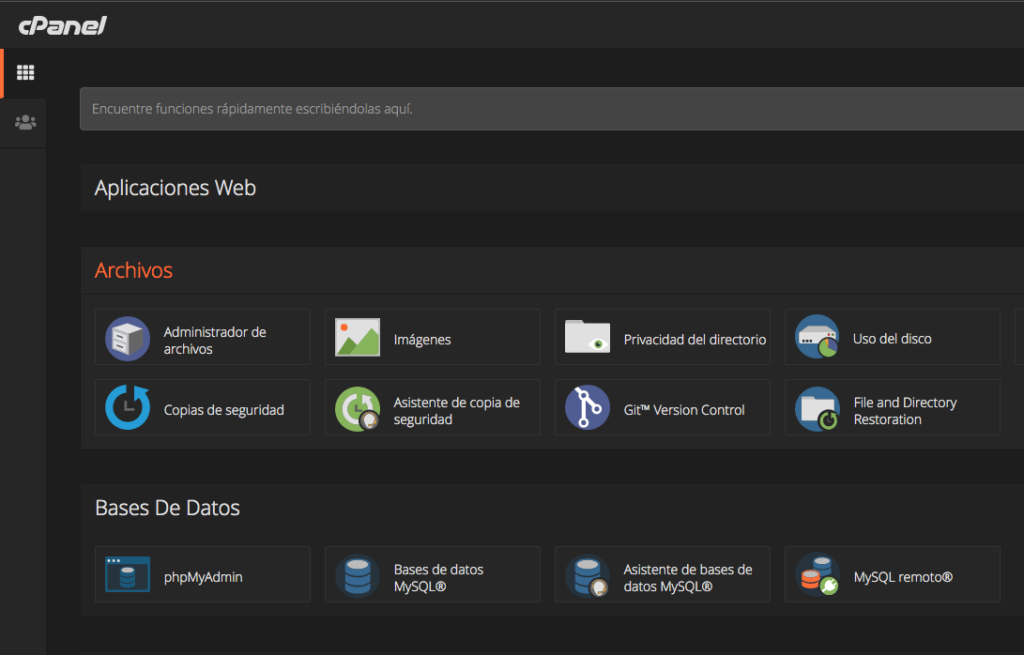Collapse the Aplicaciones Web section header
The height and width of the screenshot is (655, 1024).
[552, 188]
